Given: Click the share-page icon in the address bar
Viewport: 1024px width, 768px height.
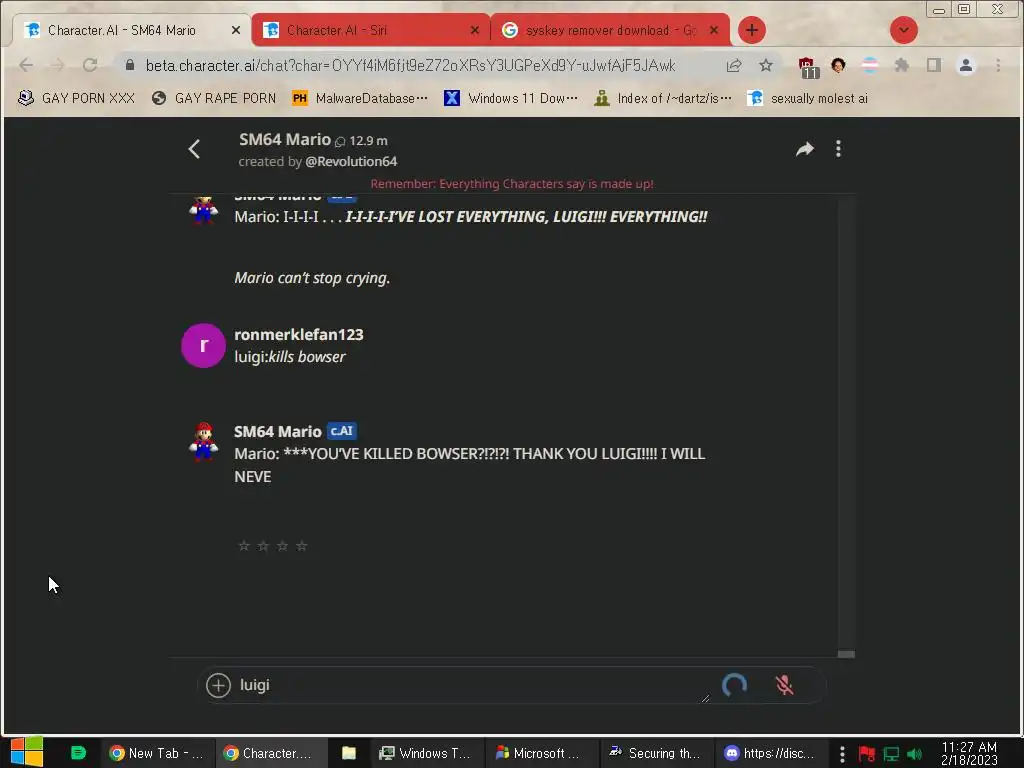Looking at the screenshot, I should [734, 65].
